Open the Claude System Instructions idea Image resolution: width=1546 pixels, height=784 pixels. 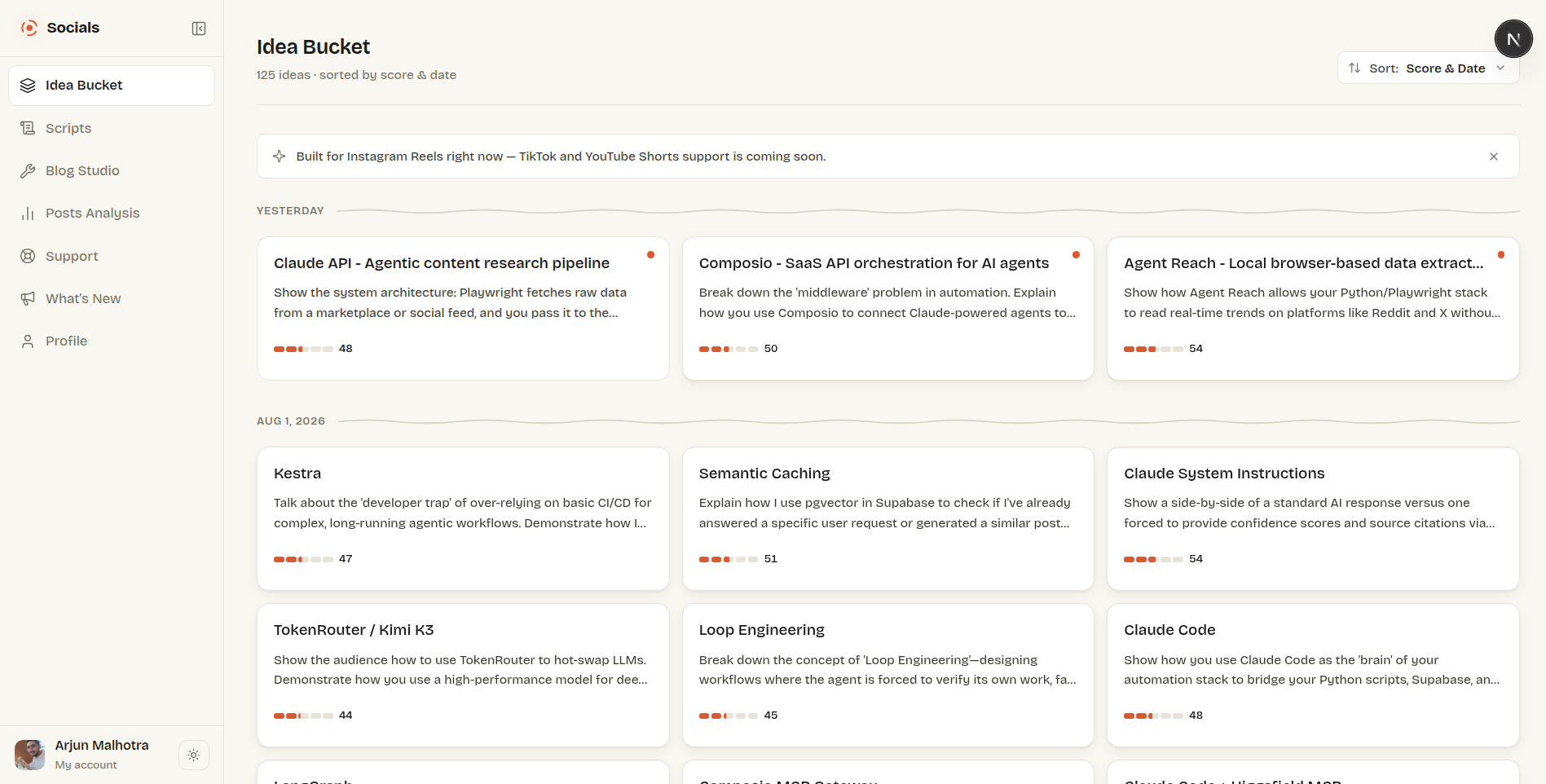click(x=1313, y=519)
